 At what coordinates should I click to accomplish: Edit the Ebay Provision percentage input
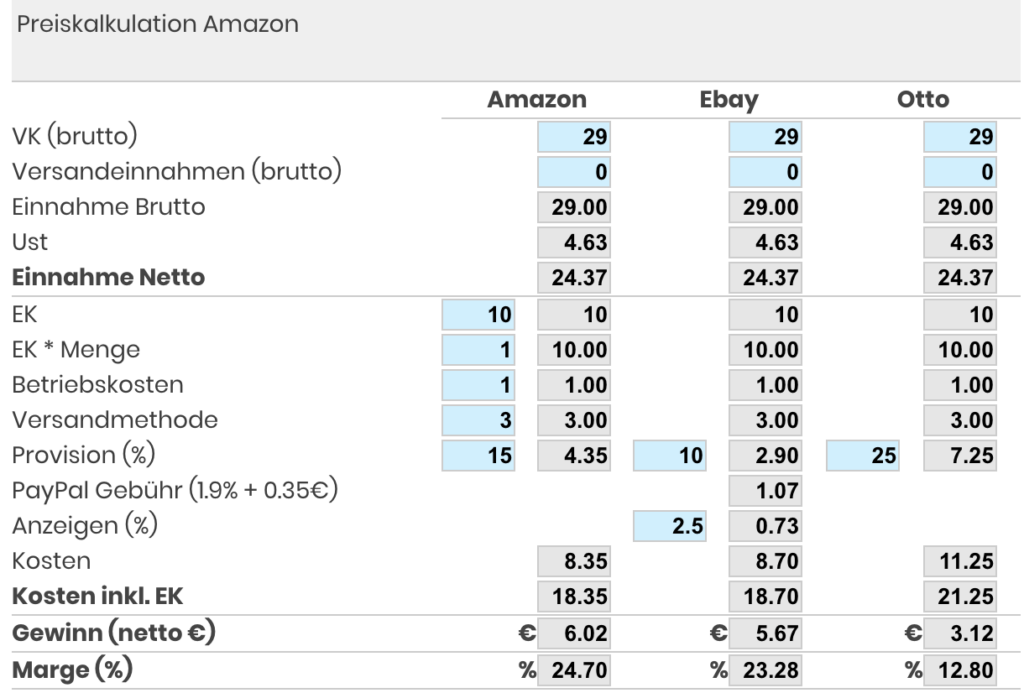[671, 456]
